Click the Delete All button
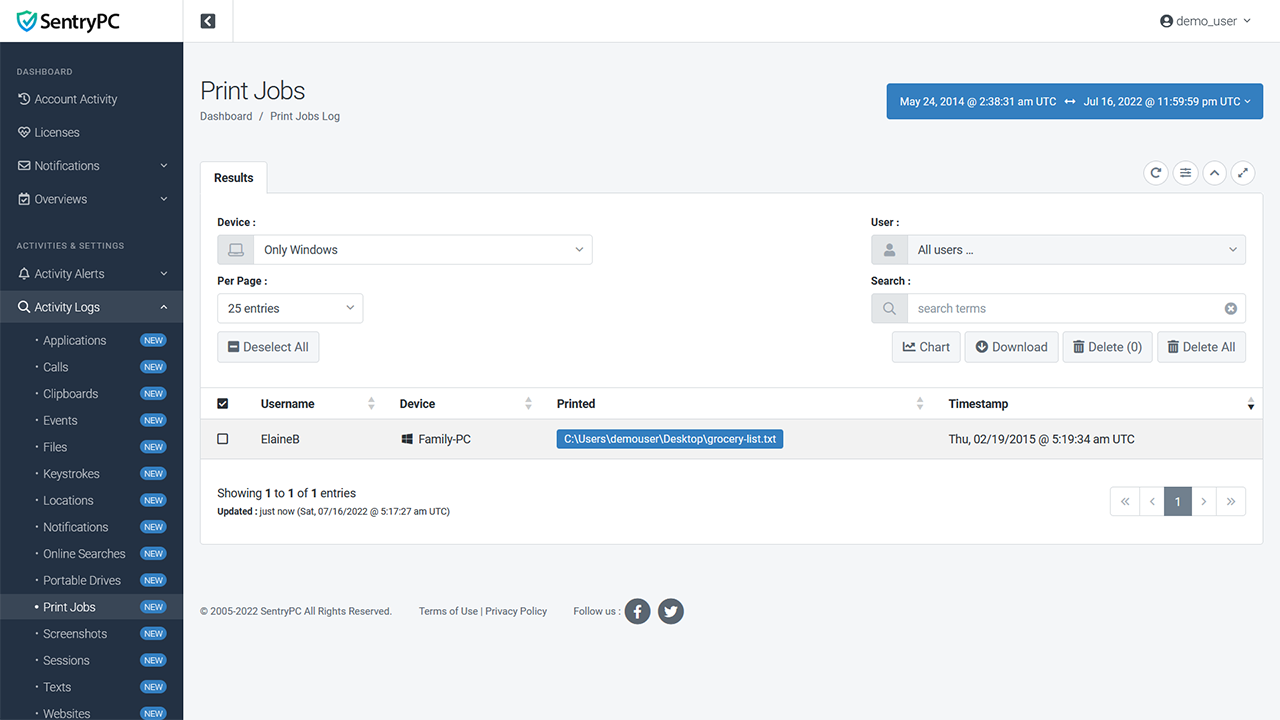1280x720 pixels. pos(1202,347)
